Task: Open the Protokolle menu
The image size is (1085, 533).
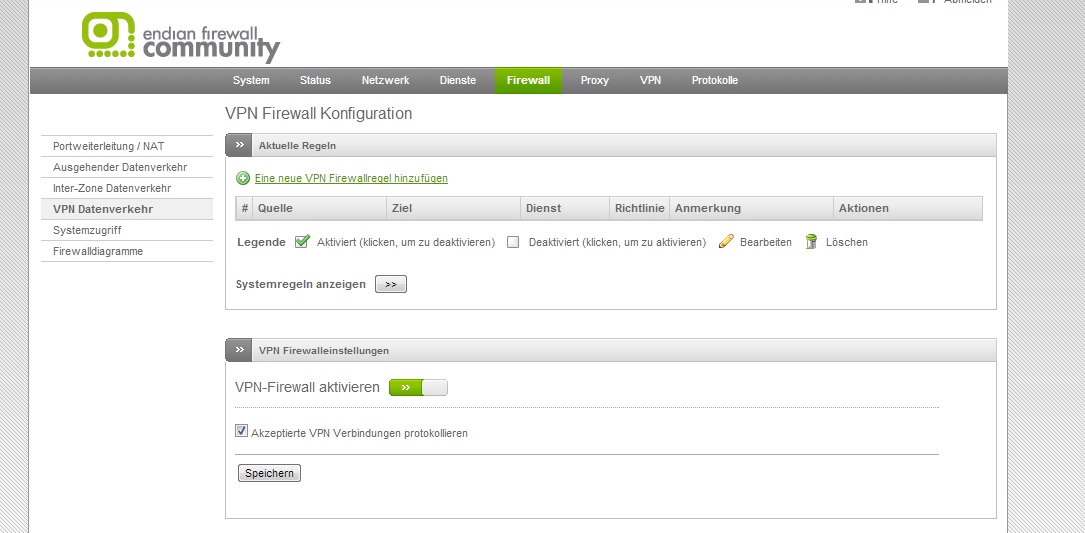Action: point(714,81)
